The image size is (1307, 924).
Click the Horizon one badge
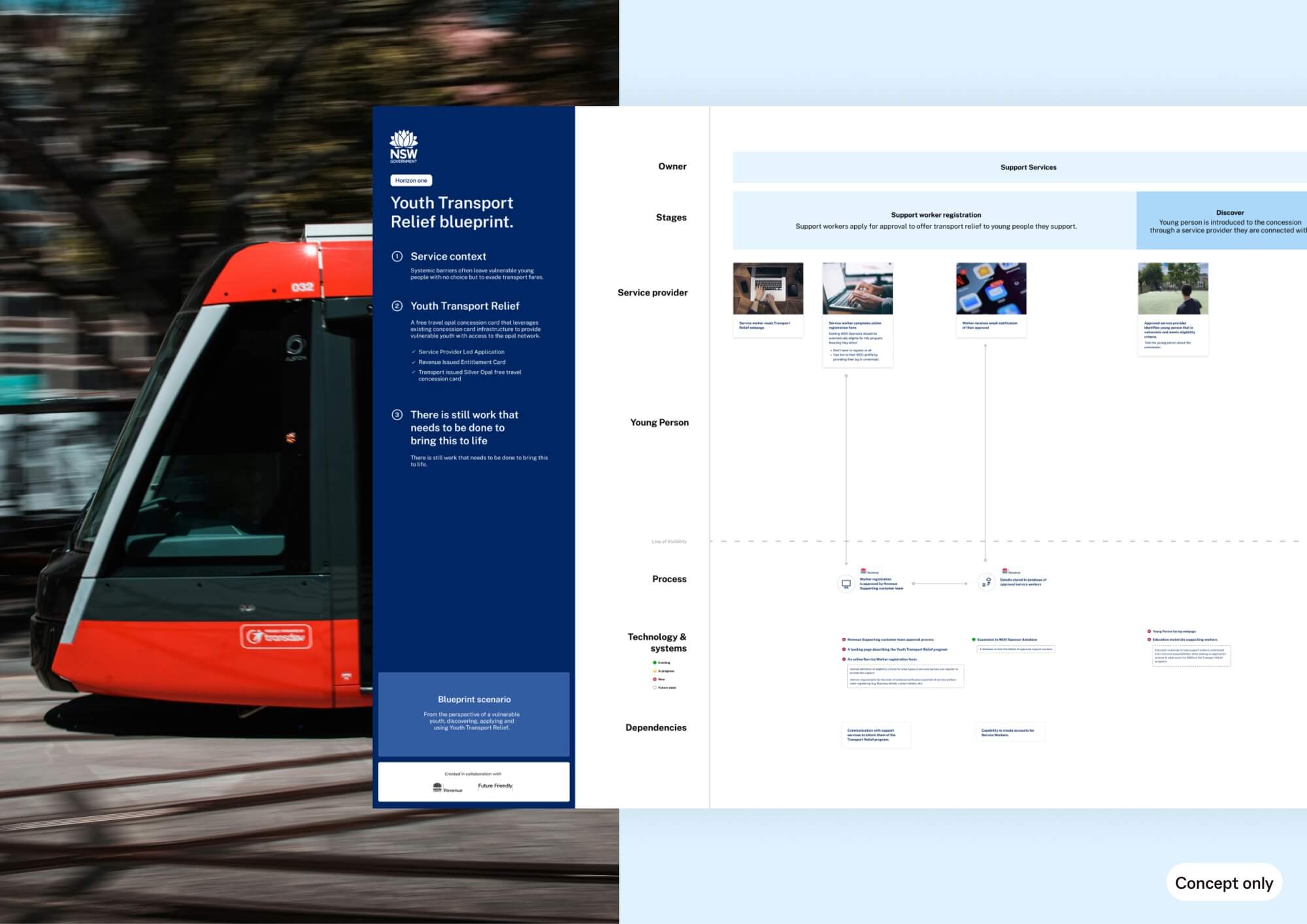411,180
